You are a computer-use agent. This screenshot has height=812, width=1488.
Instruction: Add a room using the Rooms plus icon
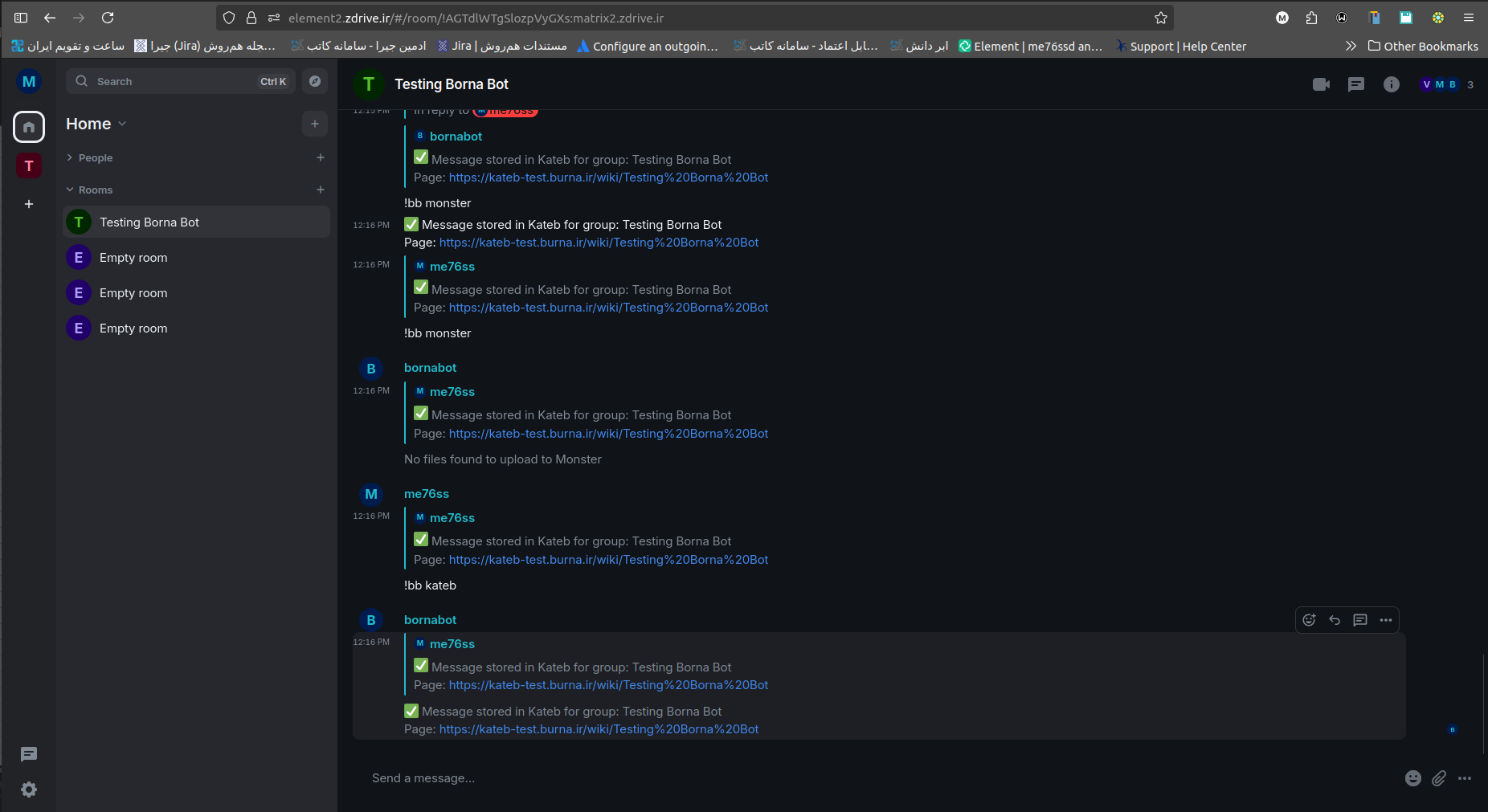[x=321, y=190]
